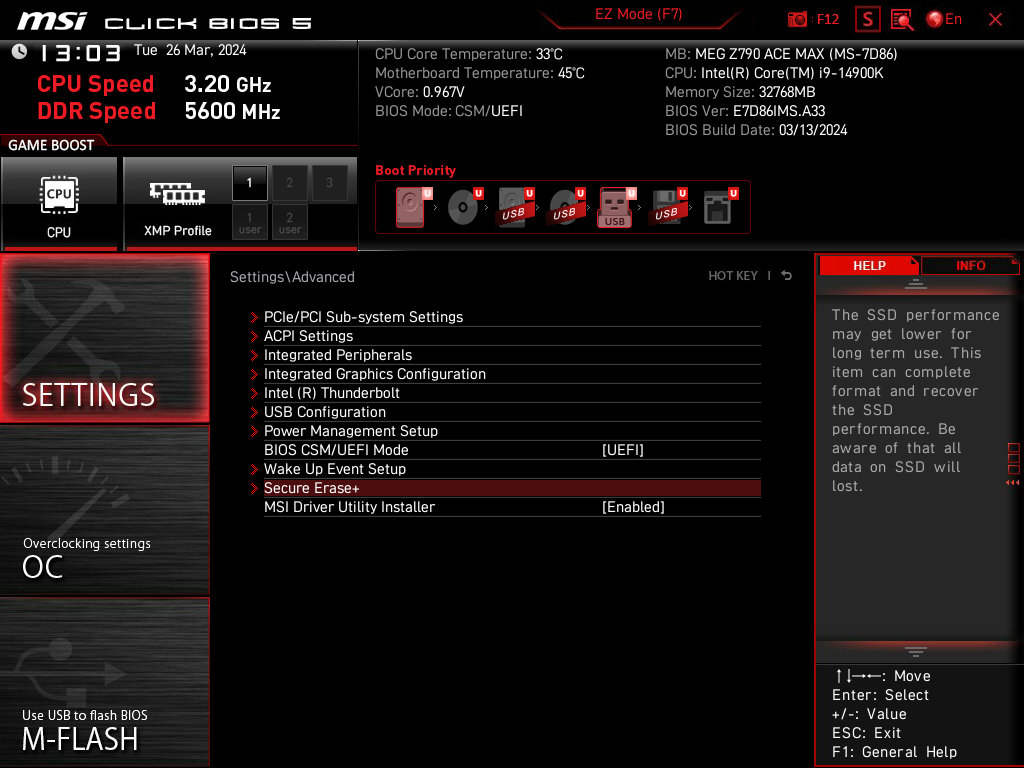This screenshot has width=1024, height=768.
Task: Open Integrated Peripherals submenu
Action: 512,355
